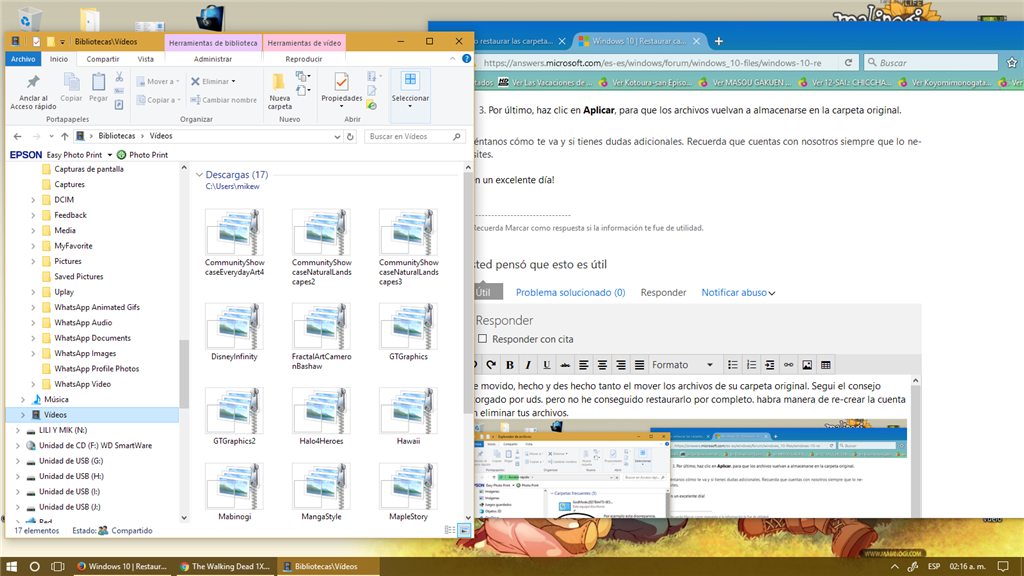
Task: Collapse the Descargas (17) group
Action: 199,175
